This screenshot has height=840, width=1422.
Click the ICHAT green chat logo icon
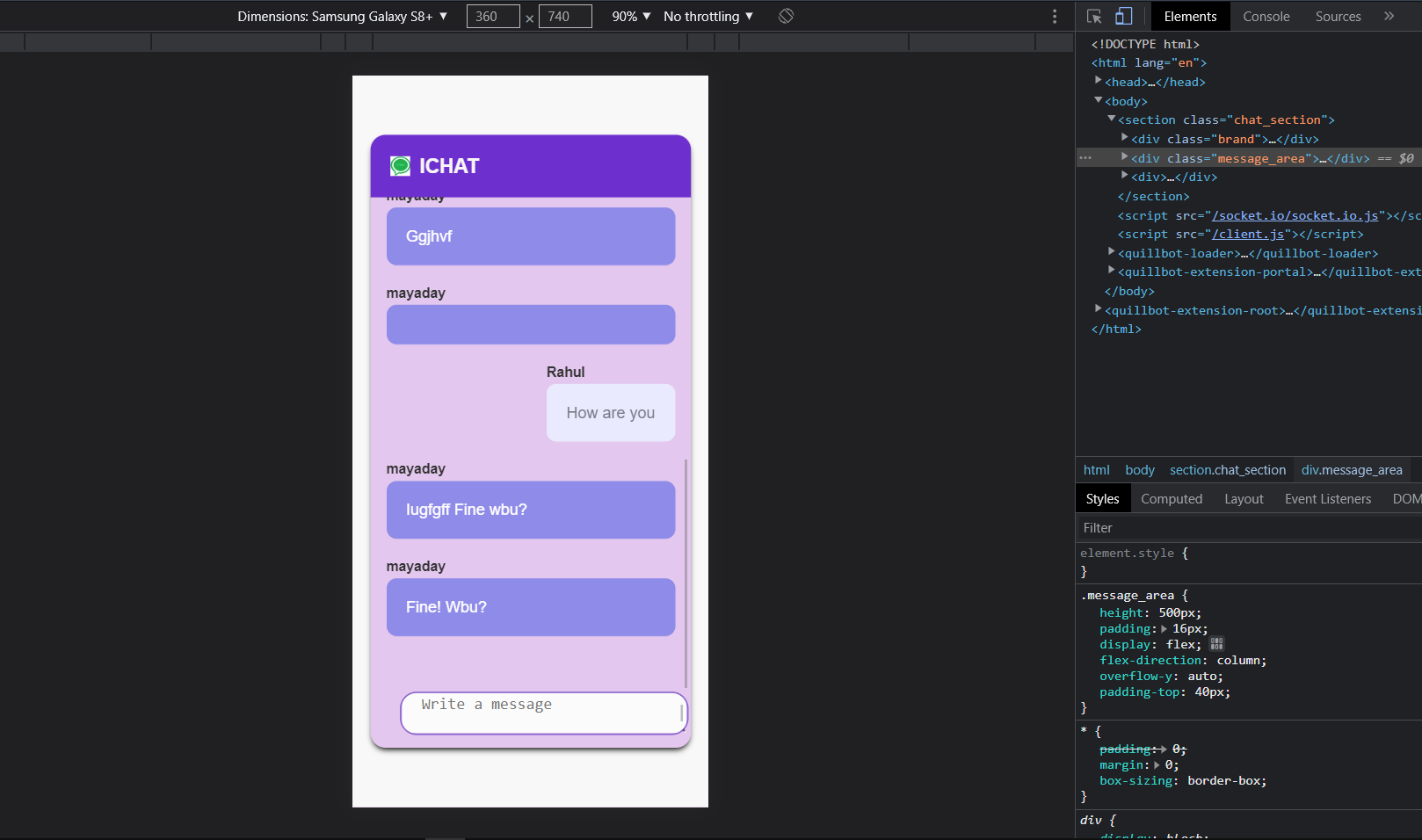tap(400, 165)
